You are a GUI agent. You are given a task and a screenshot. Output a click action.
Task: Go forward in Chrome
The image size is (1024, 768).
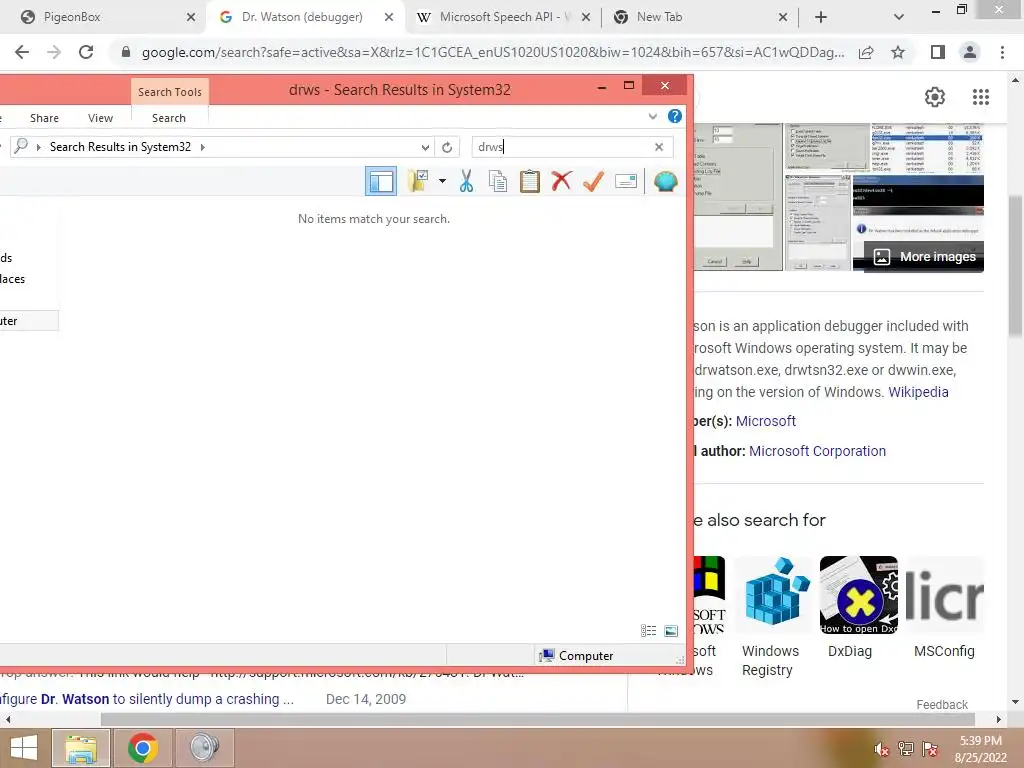pos(54,52)
